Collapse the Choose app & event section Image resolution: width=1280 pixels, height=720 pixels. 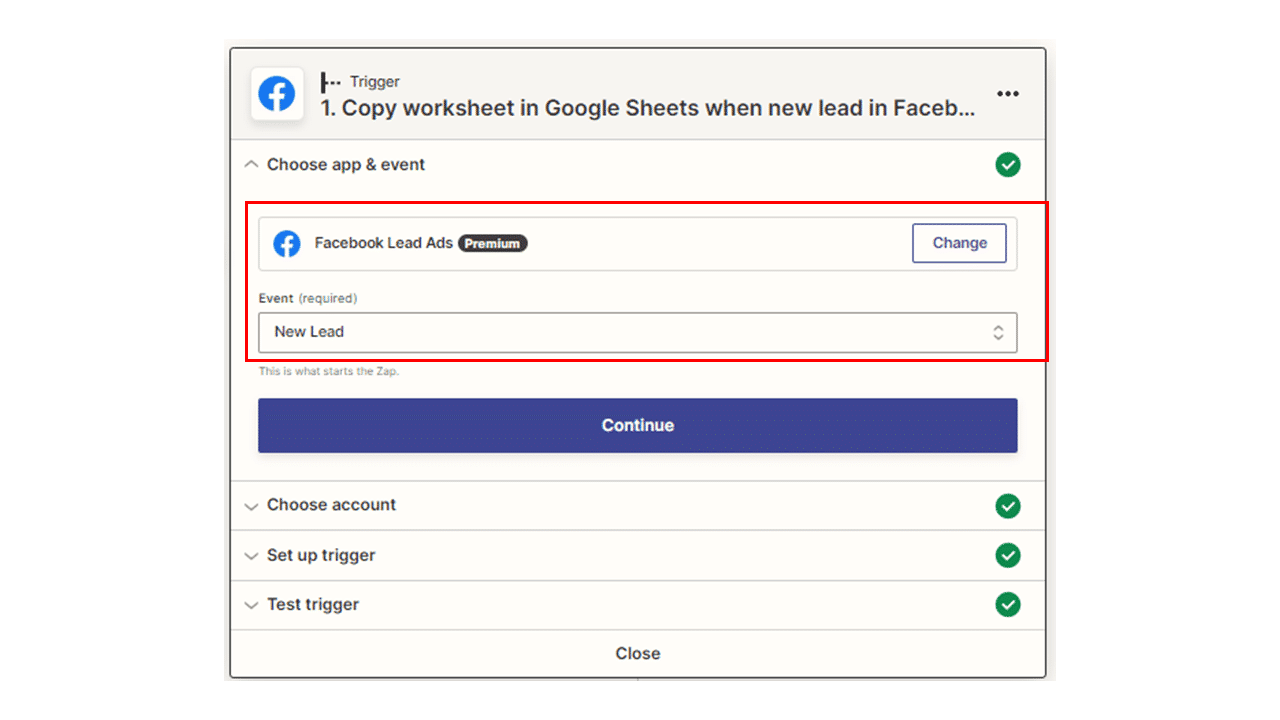pos(251,165)
